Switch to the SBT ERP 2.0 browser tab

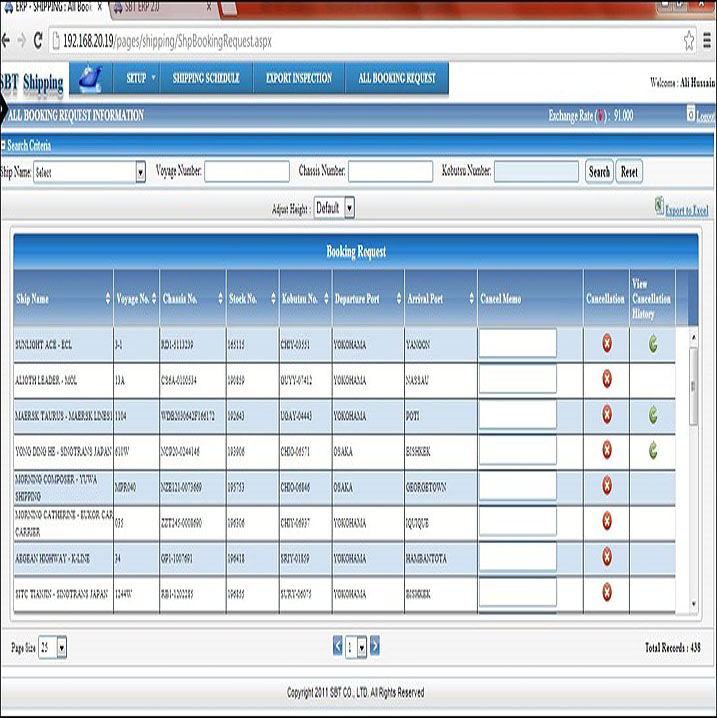(163, 7)
